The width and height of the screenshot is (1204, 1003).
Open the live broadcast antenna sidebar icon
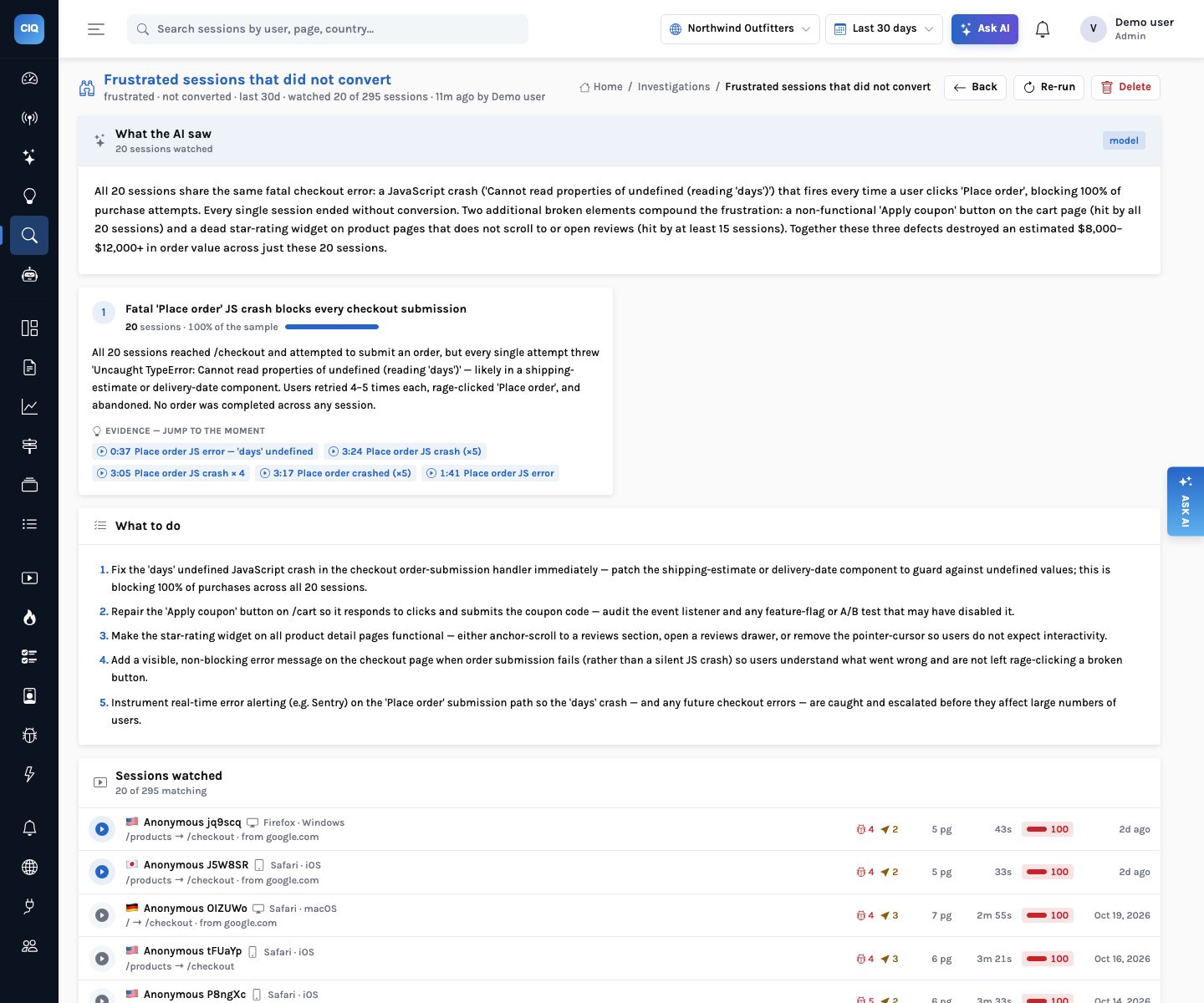pos(29,118)
